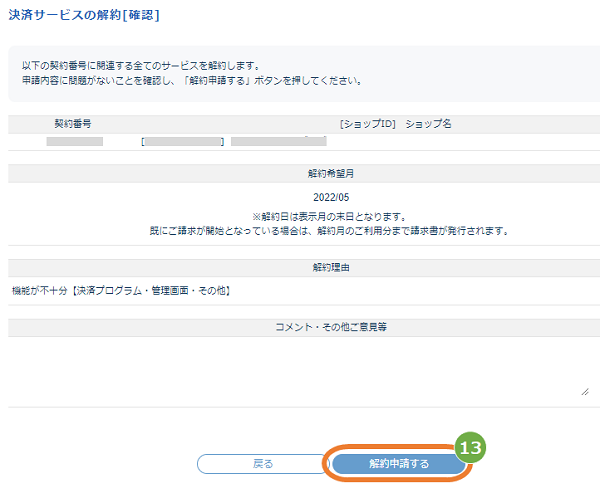The height and width of the screenshot is (498, 600).
Task: Click the 解約理由 header row
Action: [x=304, y=268]
